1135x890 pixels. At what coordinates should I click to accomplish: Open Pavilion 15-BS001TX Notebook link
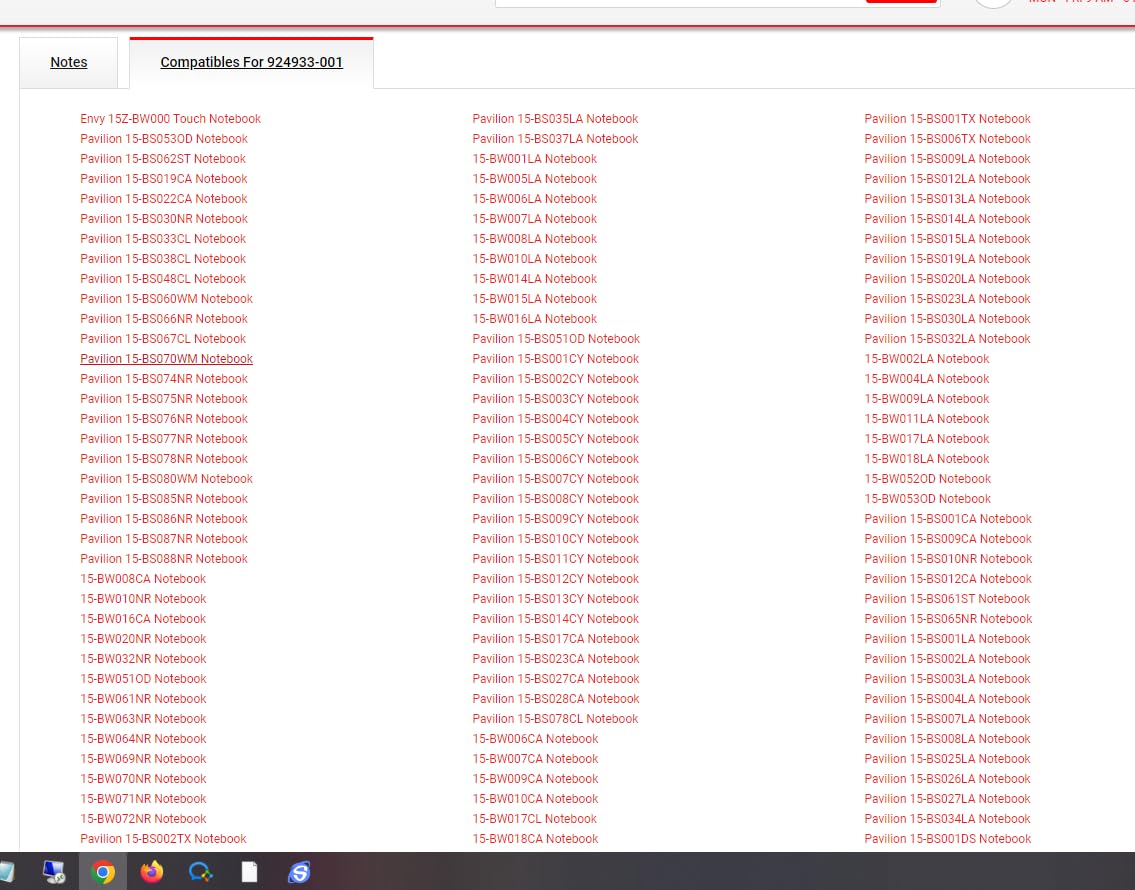tap(948, 119)
